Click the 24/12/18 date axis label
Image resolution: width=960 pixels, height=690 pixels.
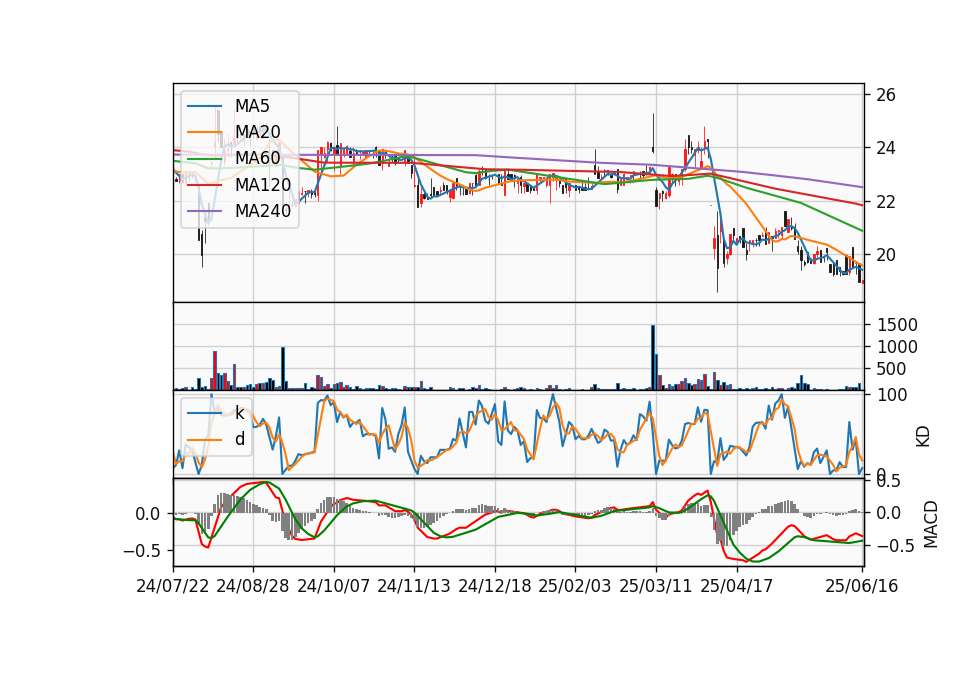point(495,586)
